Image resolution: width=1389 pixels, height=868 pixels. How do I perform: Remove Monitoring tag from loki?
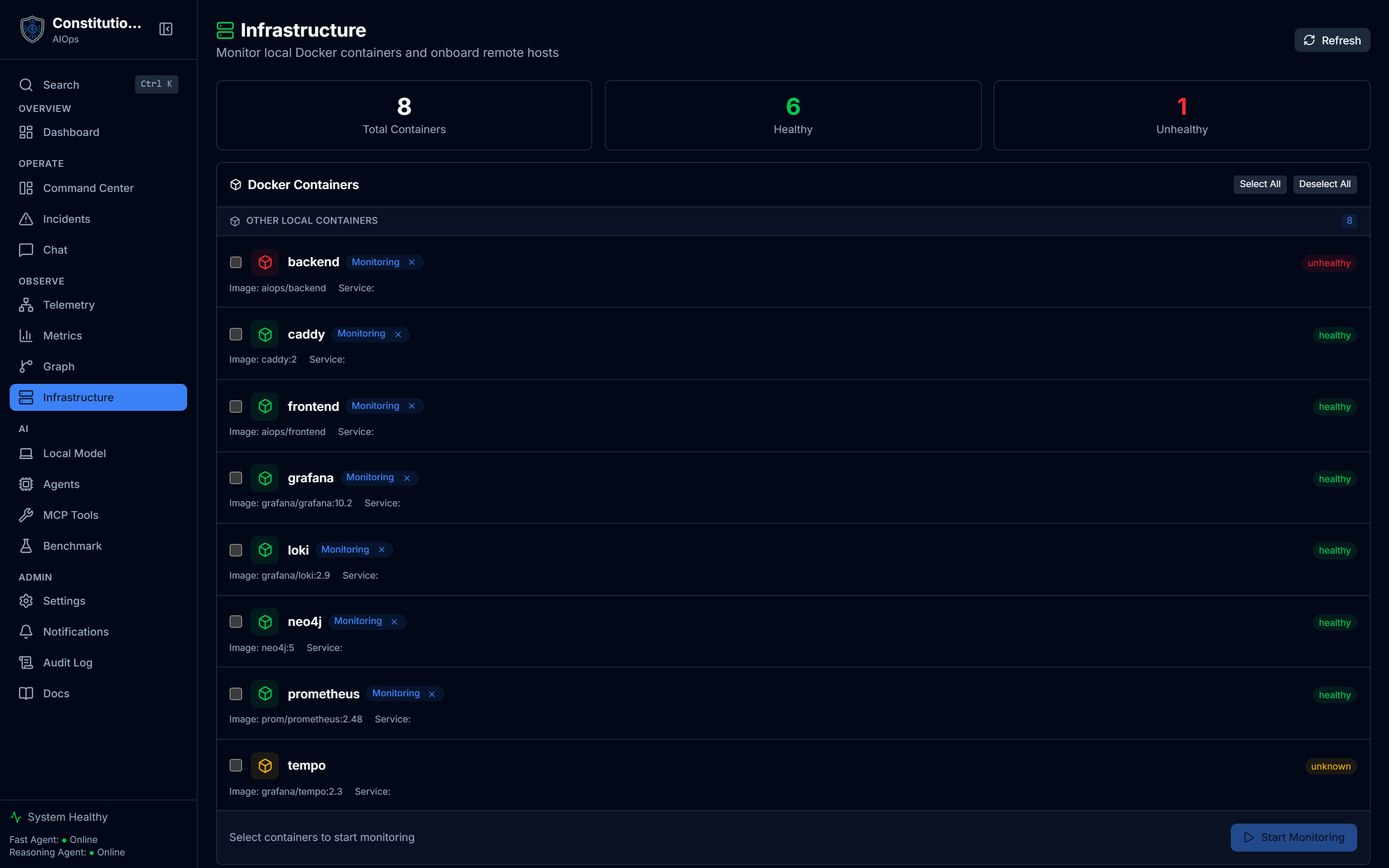click(381, 549)
